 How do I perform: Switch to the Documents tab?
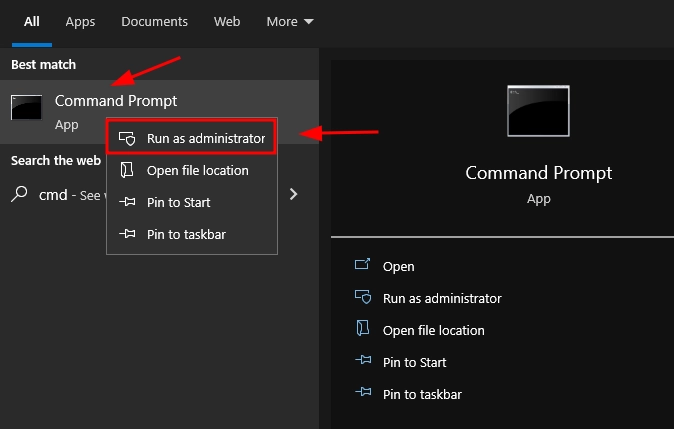(154, 21)
